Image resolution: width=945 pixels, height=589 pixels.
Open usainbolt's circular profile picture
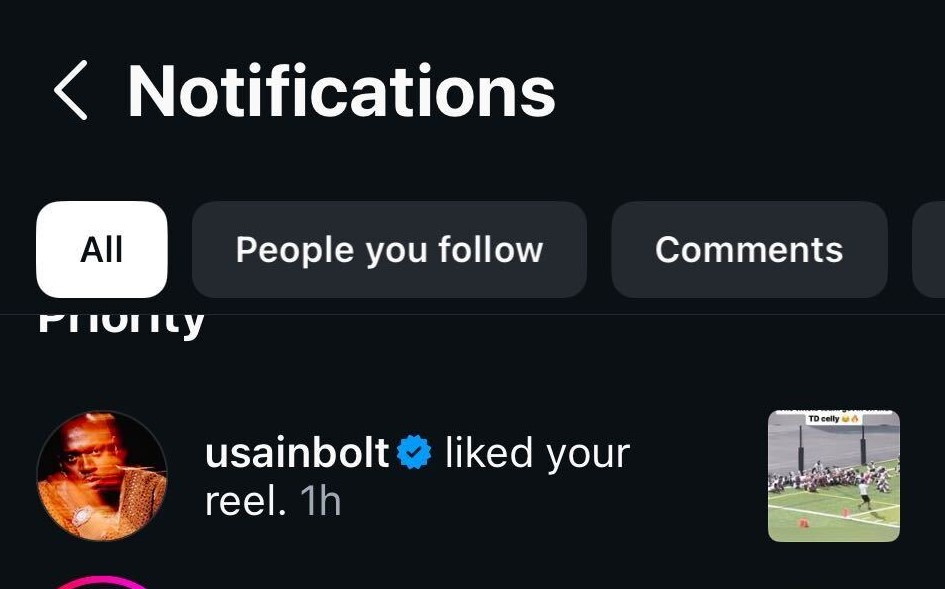tap(102, 476)
